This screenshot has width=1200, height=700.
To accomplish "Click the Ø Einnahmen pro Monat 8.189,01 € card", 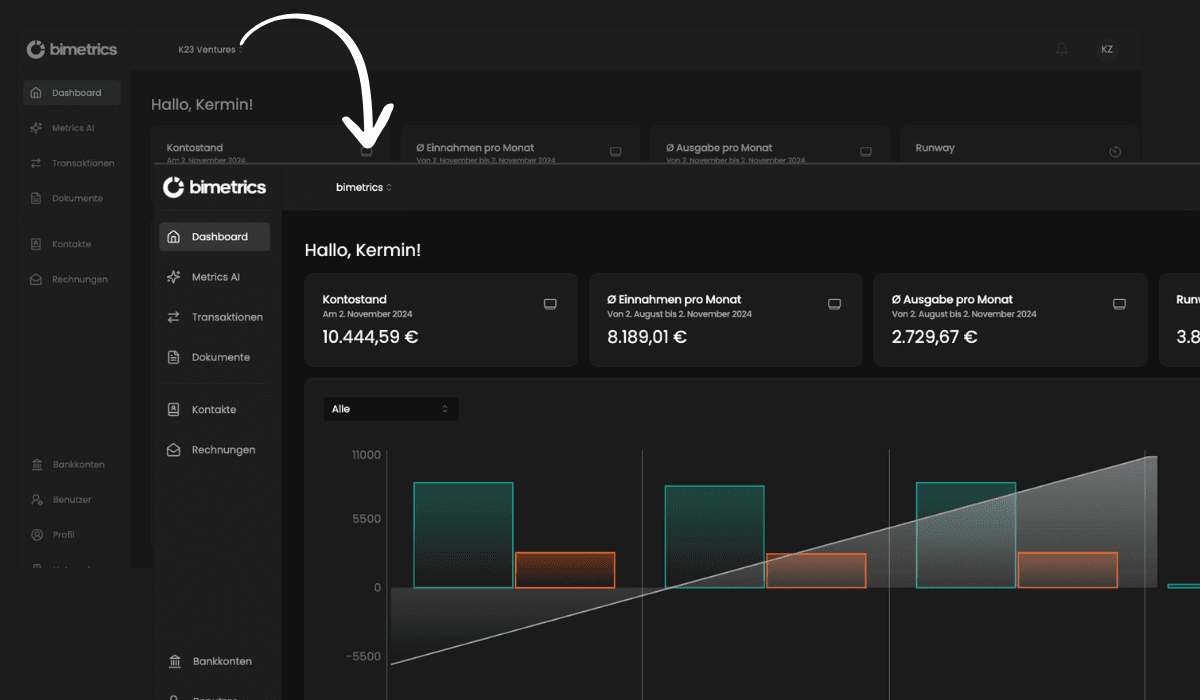I will click(725, 320).
